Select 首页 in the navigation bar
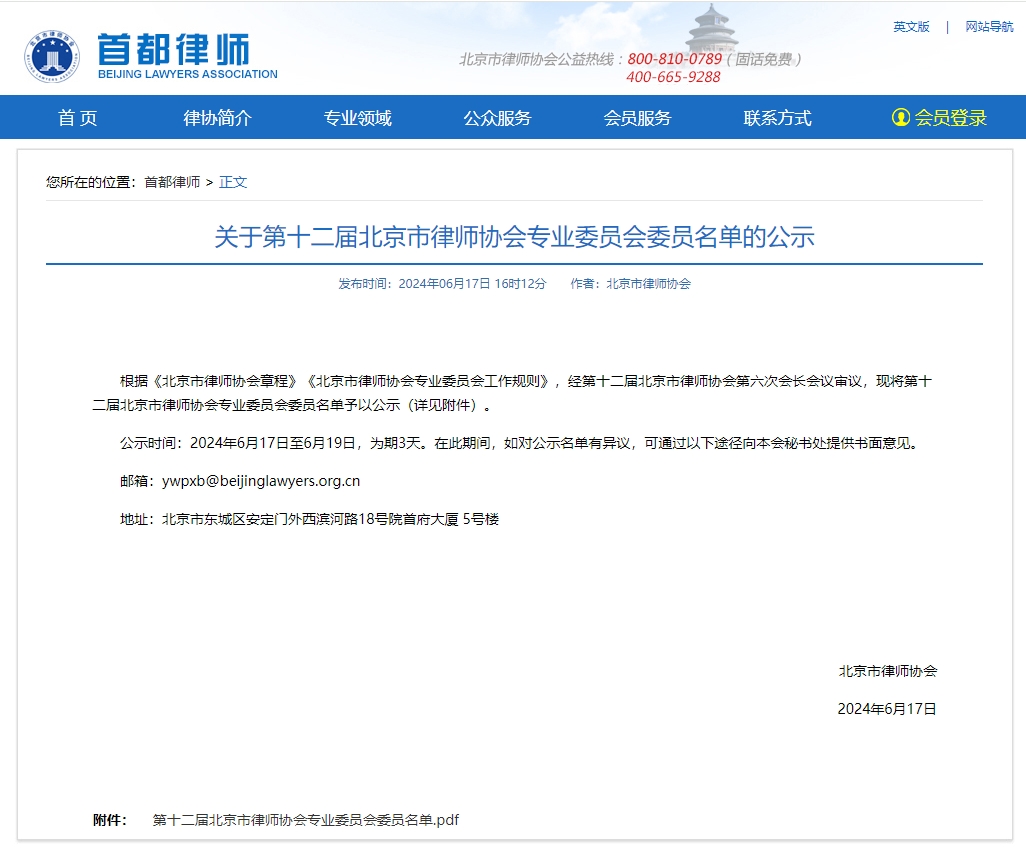Screen dimensions: 1026x850 pos(77,117)
